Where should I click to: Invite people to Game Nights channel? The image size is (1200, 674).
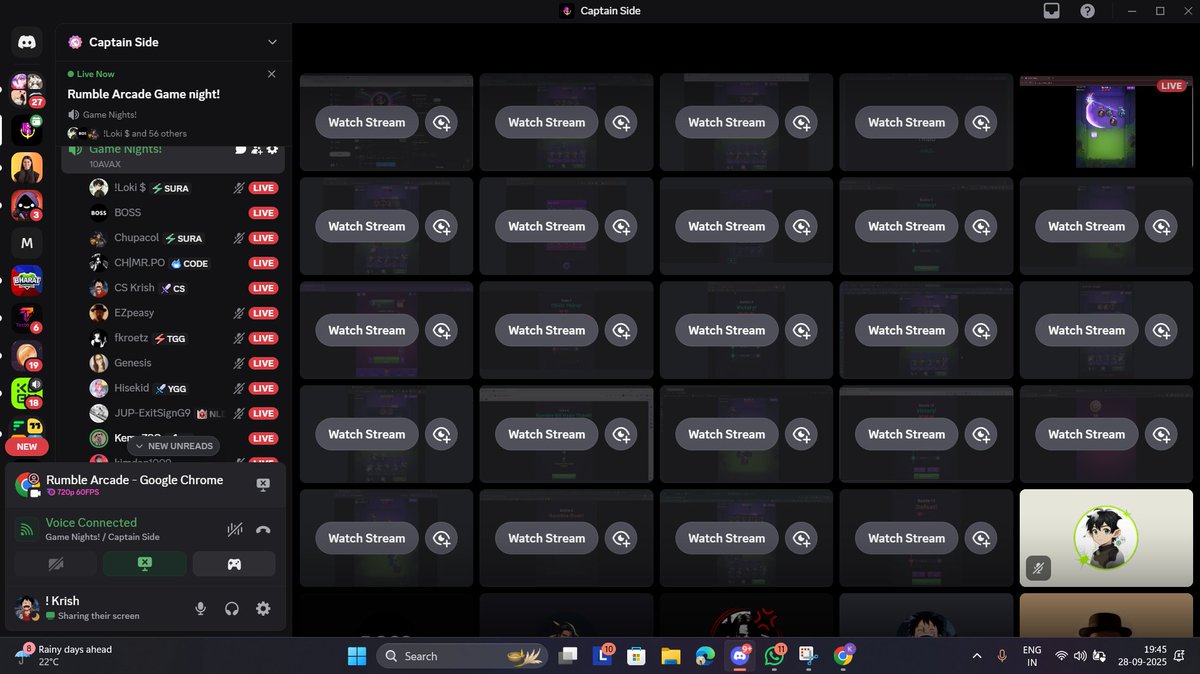click(x=257, y=149)
